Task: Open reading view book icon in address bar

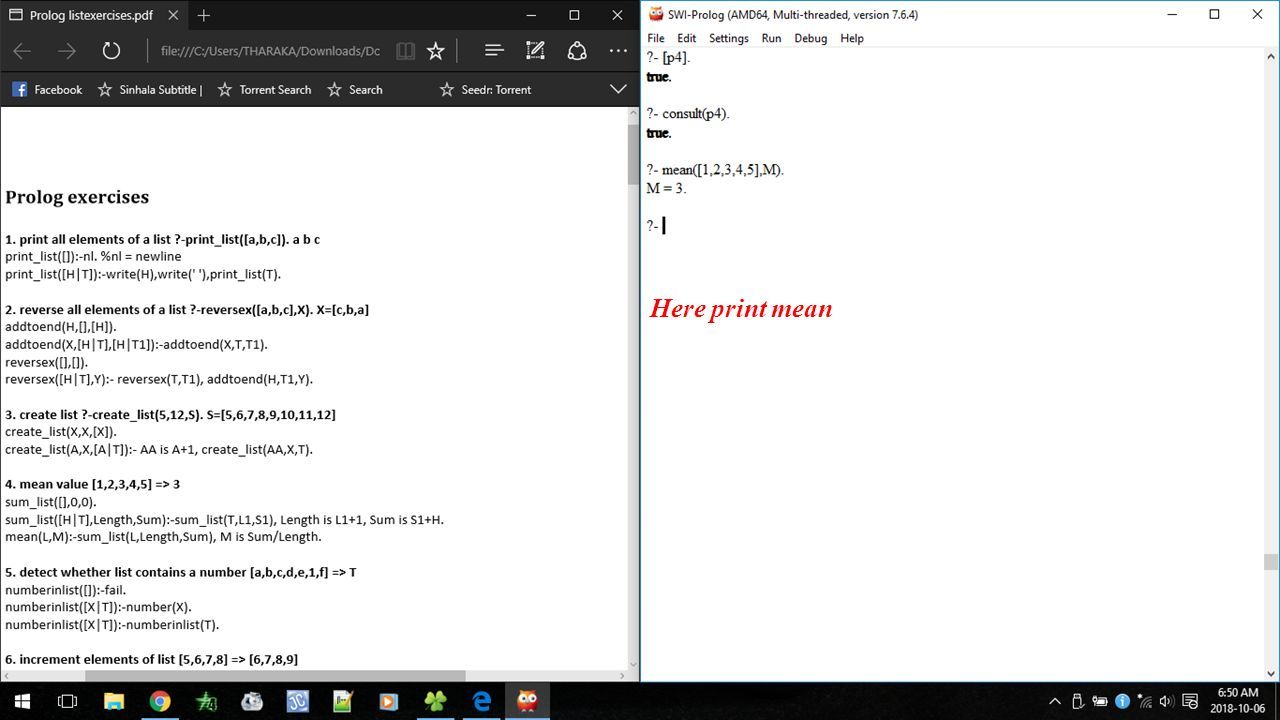Action: click(x=405, y=51)
